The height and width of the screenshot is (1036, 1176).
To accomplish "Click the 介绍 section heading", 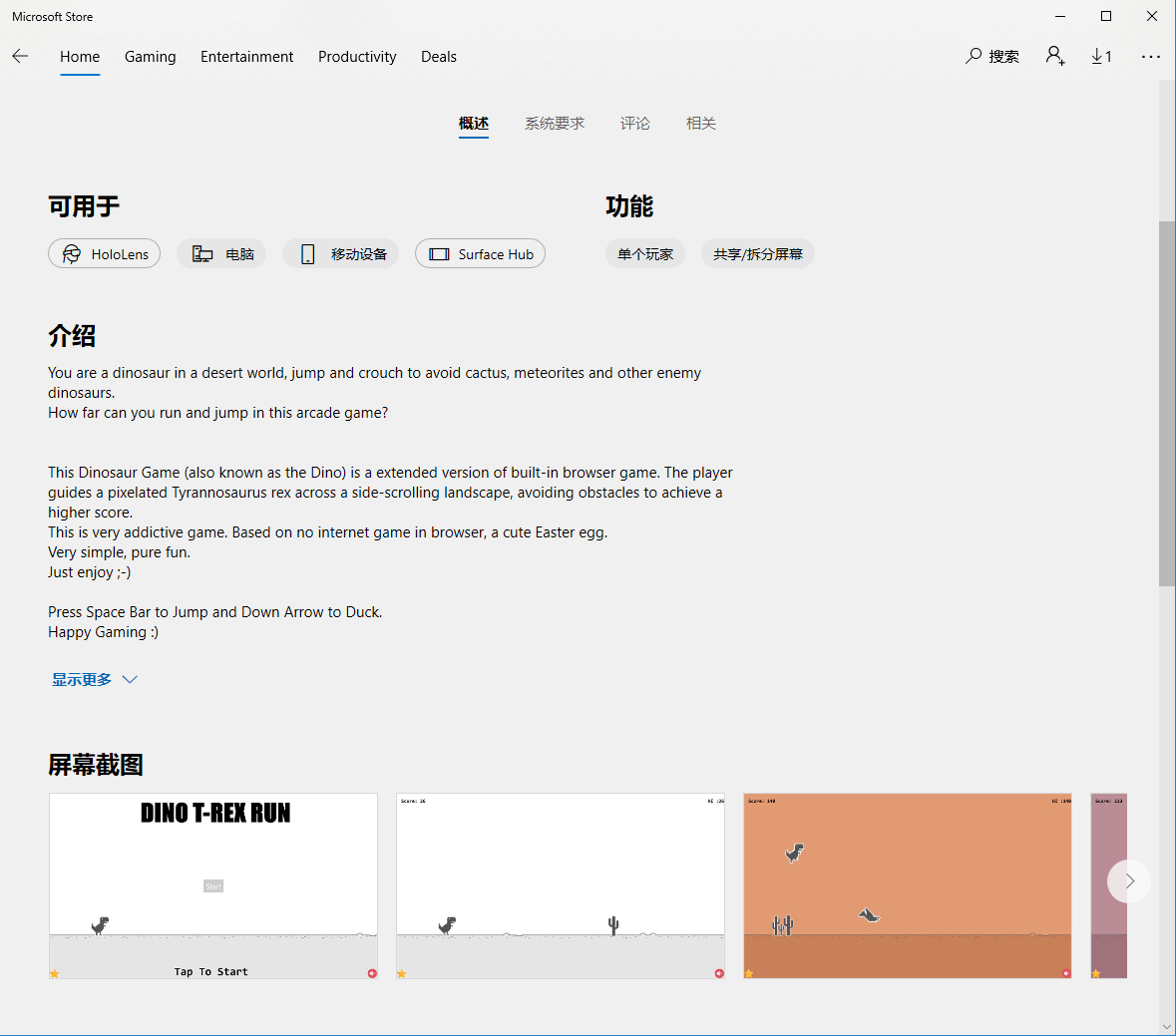I will [72, 335].
